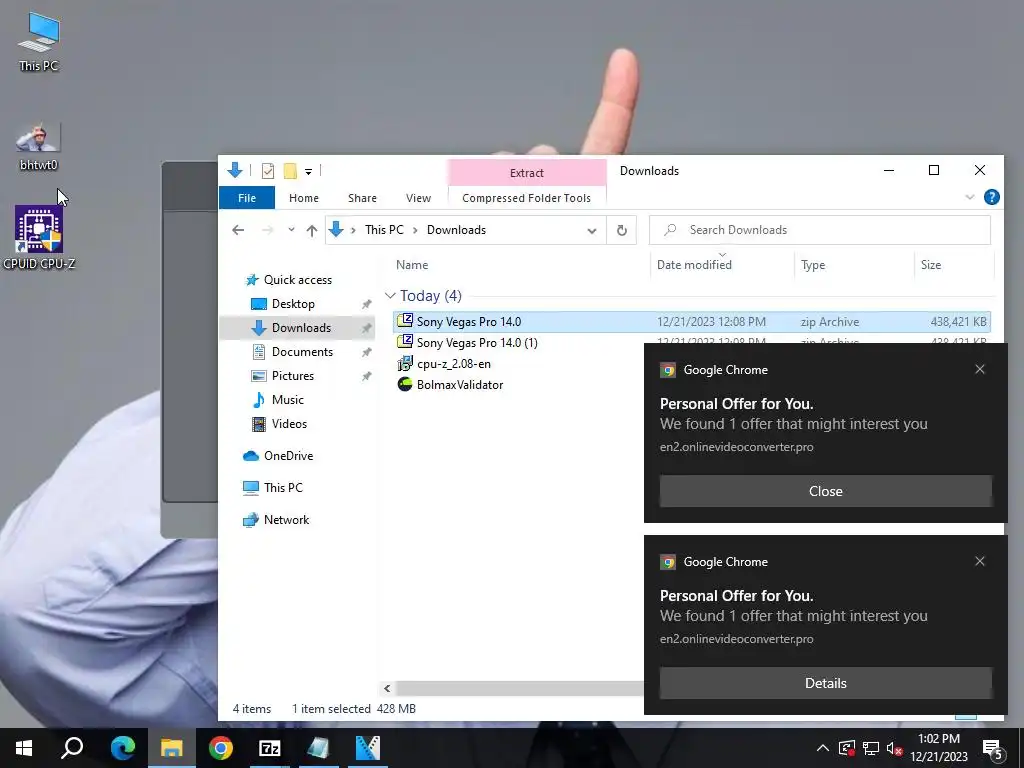Viewport: 1024px width, 768px height.
Task: Select Sony Vegas Pro 14.0 (1) file
Action: pos(477,342)
